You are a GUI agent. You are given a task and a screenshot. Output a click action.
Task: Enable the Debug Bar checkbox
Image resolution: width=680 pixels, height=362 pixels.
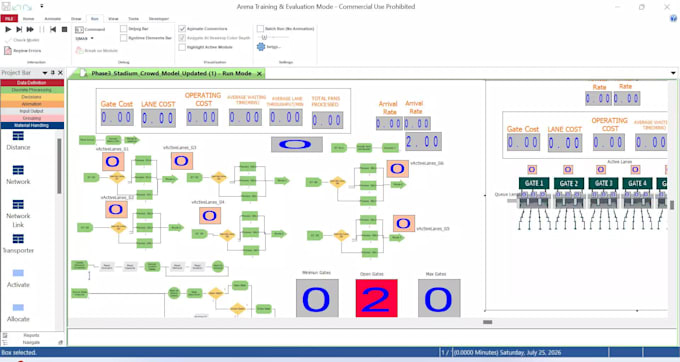(124, 29)
